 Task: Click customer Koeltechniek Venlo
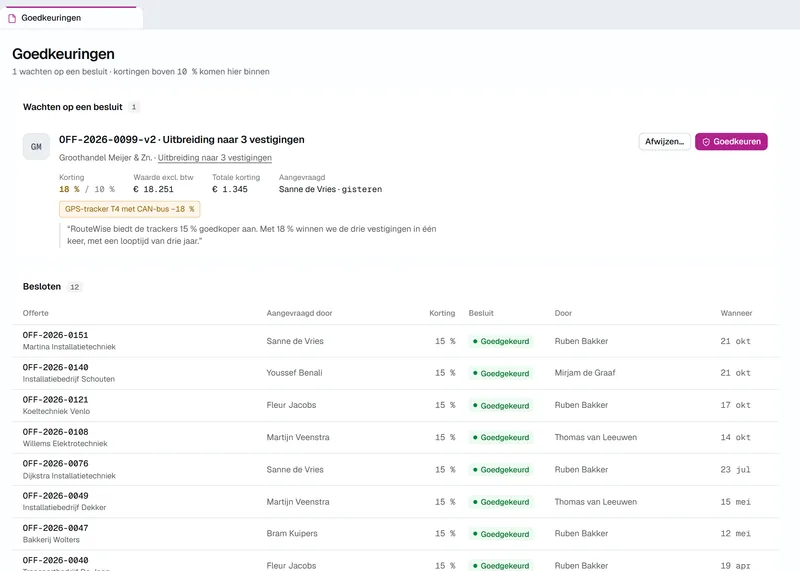click(57, 411)
